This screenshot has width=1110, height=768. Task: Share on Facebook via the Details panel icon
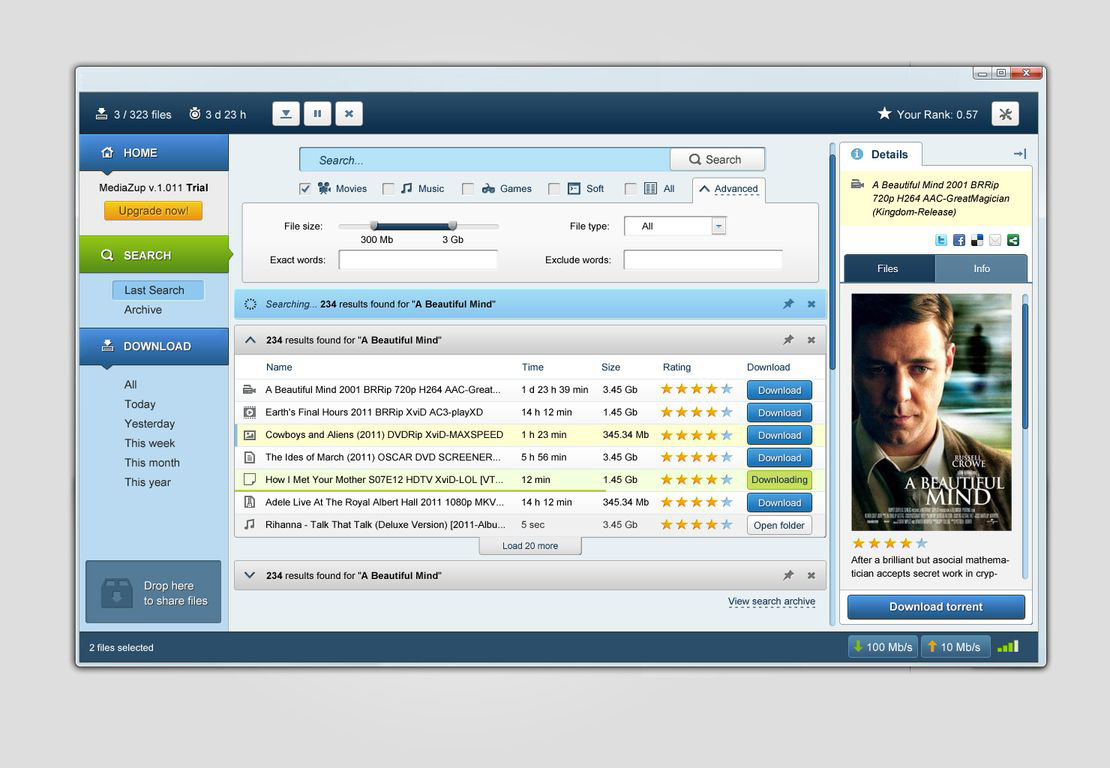(x=959, y=240)
